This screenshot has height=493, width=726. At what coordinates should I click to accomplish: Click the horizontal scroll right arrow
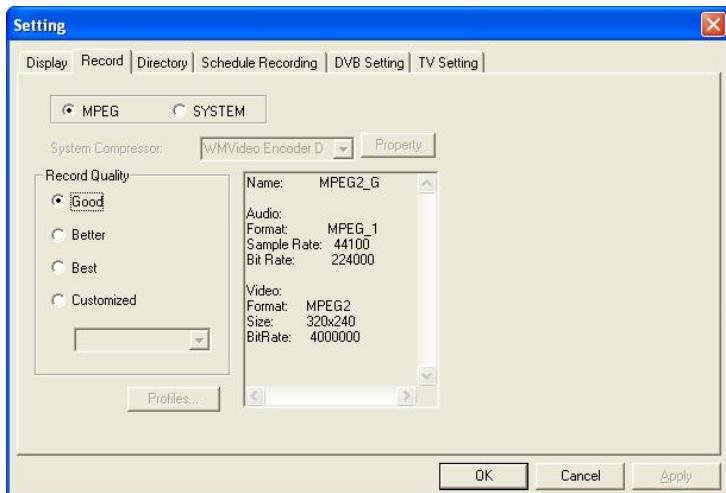pyautogui.click(x=406, y=396)
